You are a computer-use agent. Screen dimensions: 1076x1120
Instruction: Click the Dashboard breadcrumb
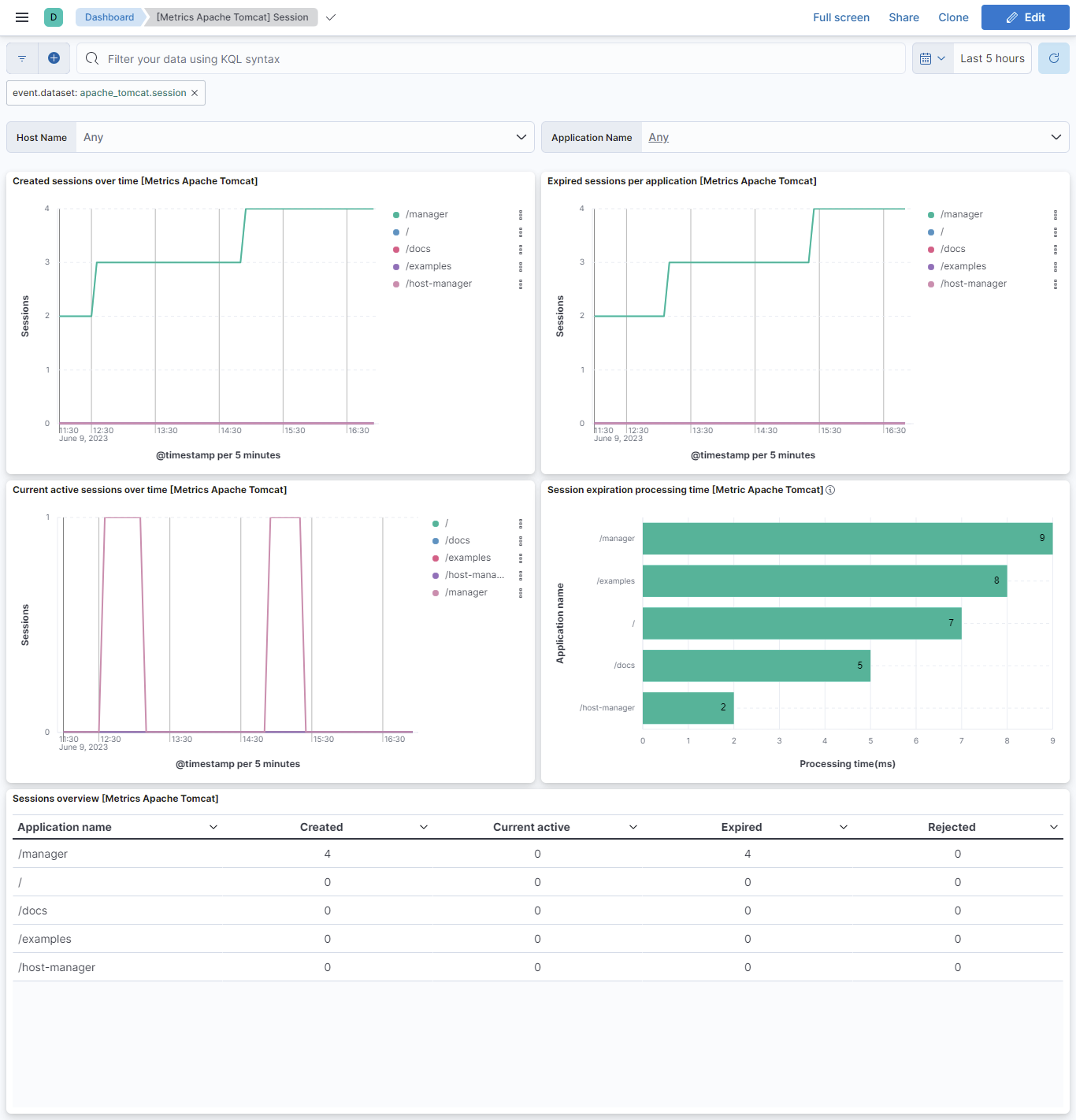[x=109, y=17]
